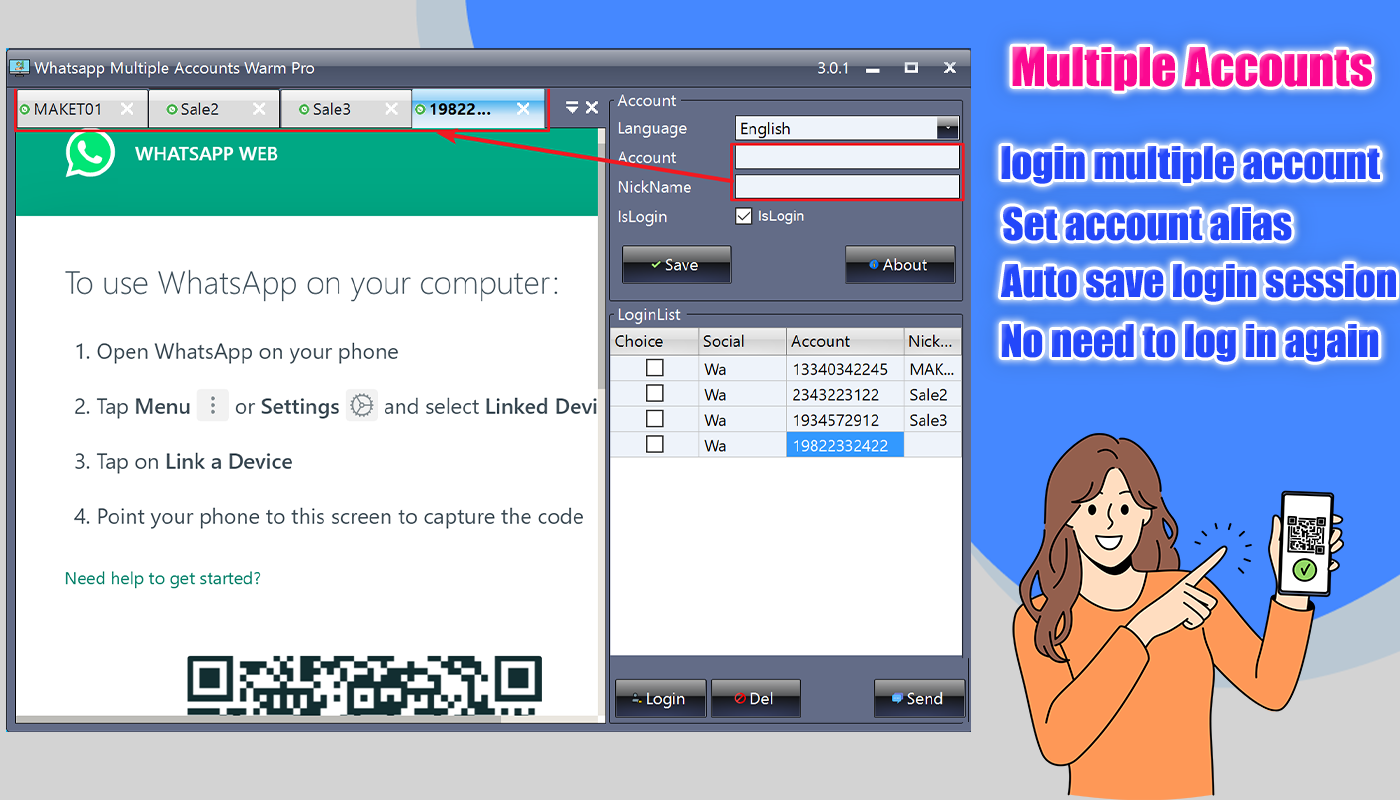This screenshot has height=800, width=1400.
Task: Sort by the Choice column header
Action: tap(655, 341)
